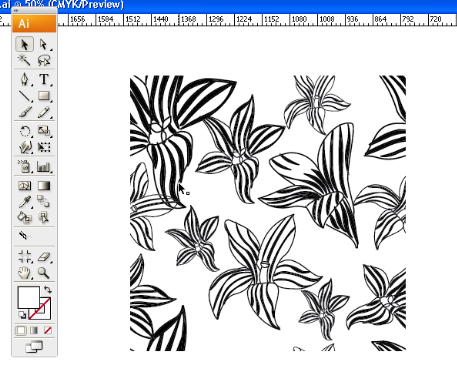The height and width of the screenshot is (376, 457).
Task: Set paint mode to Gradient
Action: pos(34,330)
